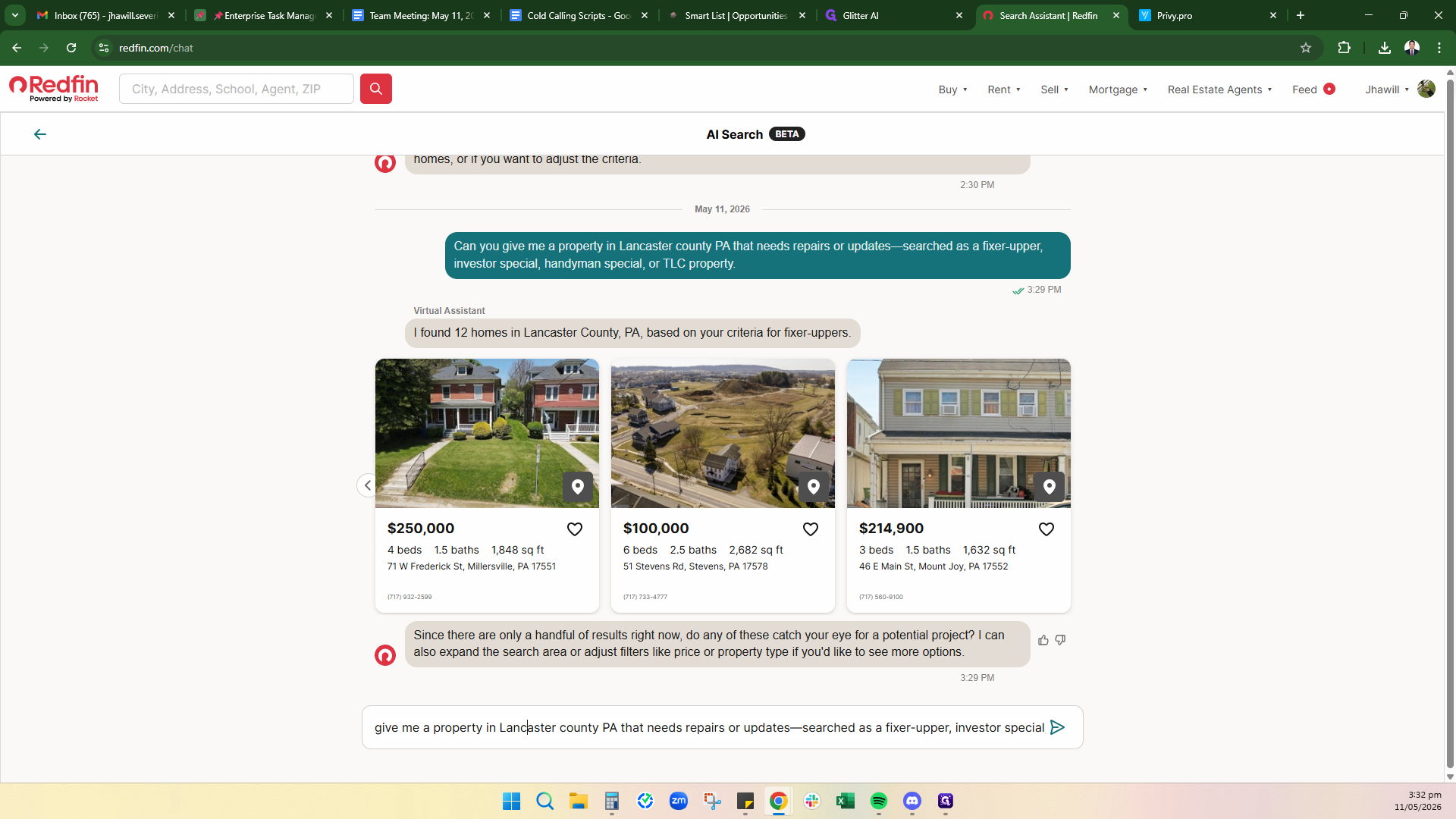Show previous listings with carousel left arrow
Viewport: 1456px width, 819px height.
(367, 485)
